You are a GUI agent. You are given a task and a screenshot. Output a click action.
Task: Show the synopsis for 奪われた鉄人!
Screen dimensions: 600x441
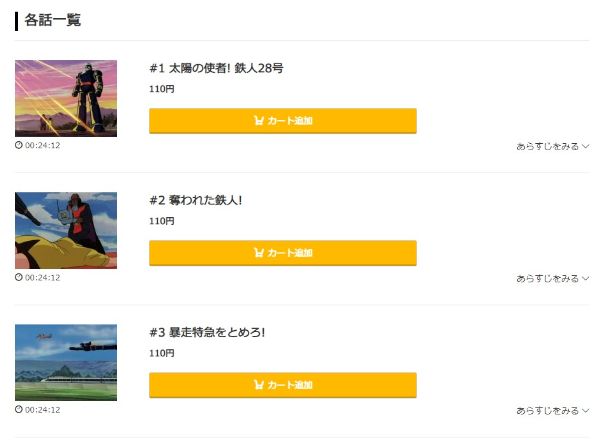point(552,278)
